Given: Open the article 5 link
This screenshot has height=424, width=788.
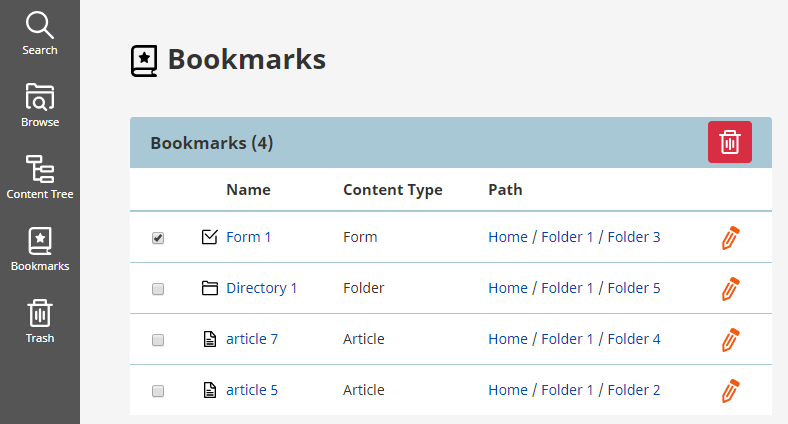Looking at the screenshot, I should point(252,390).
